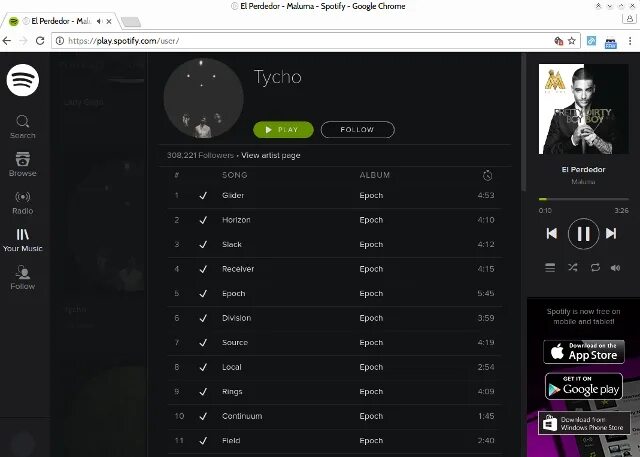The height and width of the screenshot is (457, 640).
Task: Uncheck saved mark for Receiver
Action: 203,269
